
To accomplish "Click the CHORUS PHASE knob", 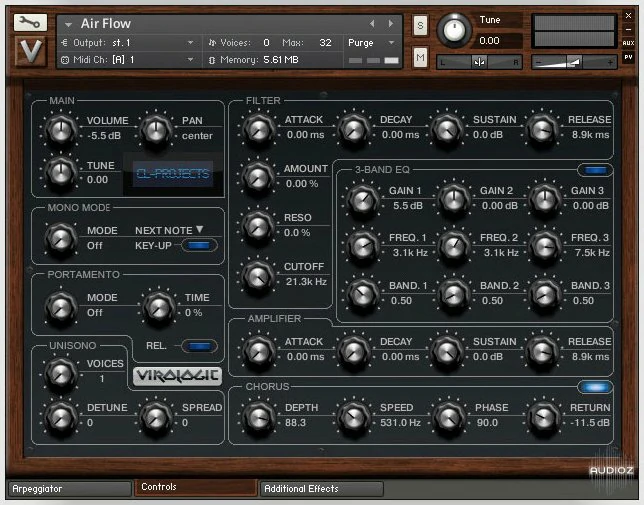I will click(448, 418).
